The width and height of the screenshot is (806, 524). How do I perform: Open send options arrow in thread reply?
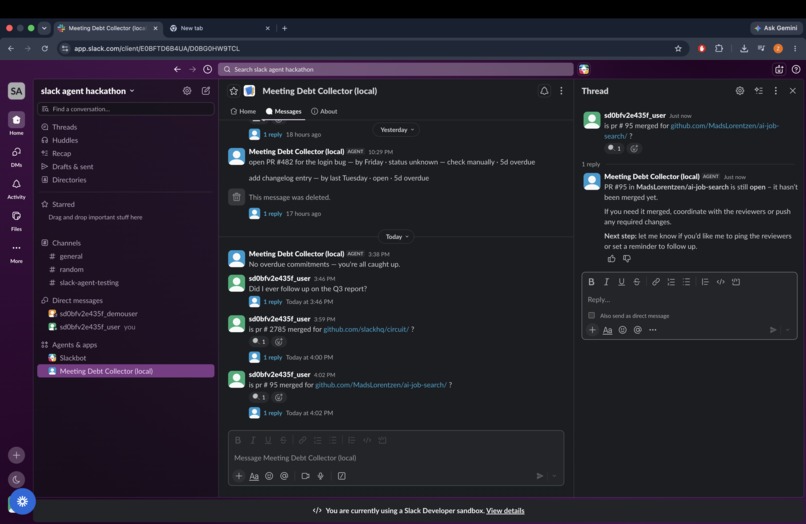coord(787,330)
